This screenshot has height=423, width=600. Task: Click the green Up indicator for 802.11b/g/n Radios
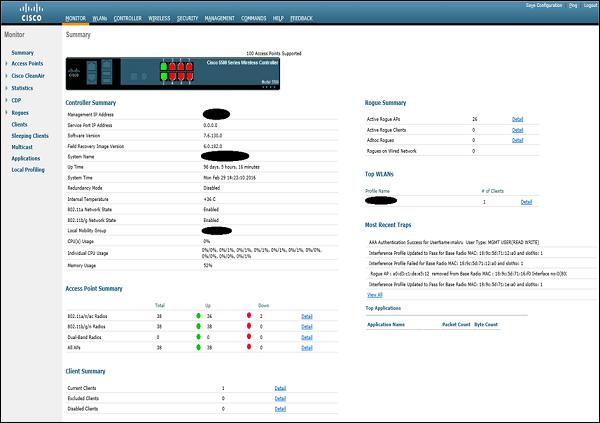click(198, 326)
